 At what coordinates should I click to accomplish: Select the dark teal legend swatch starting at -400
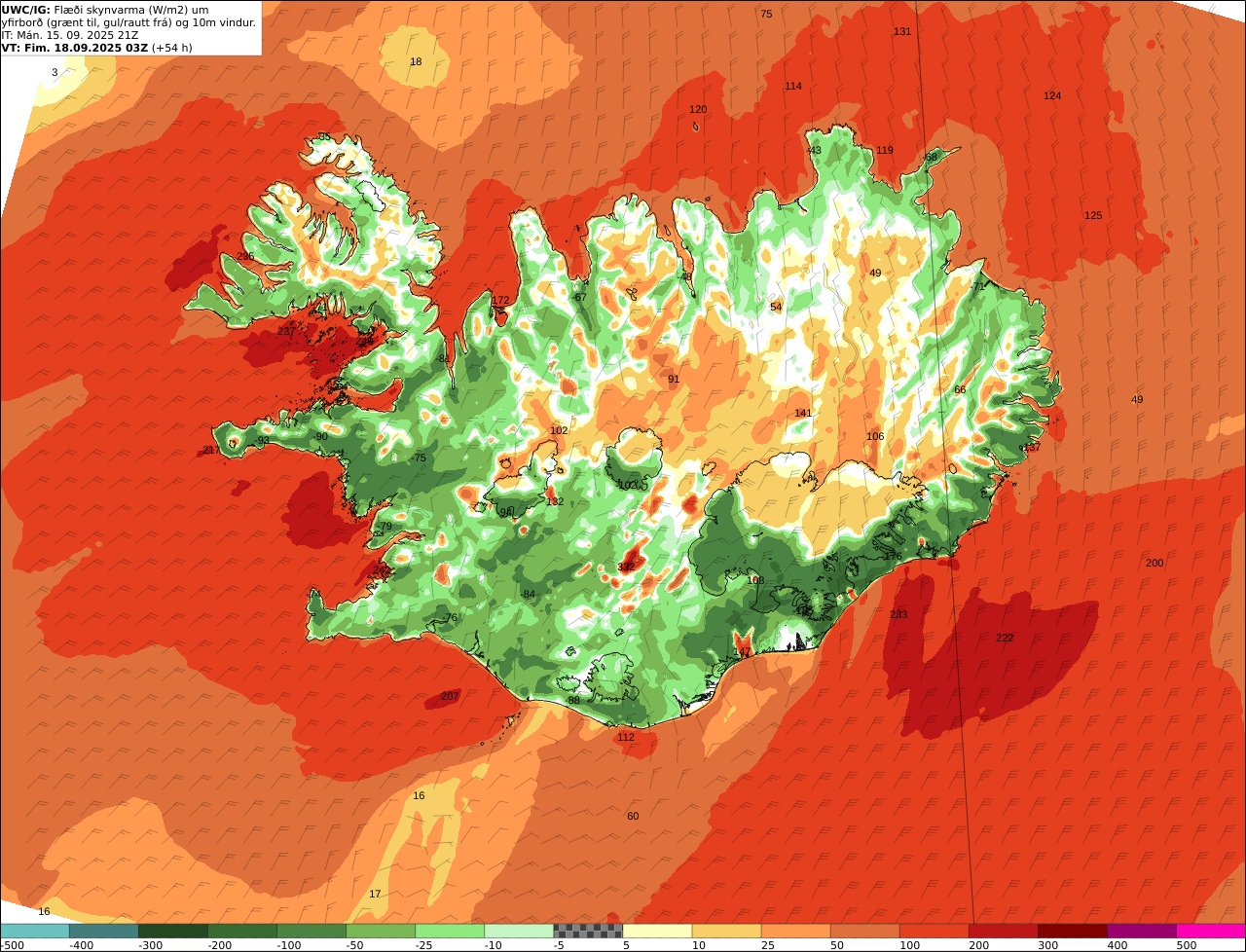tap(103, 931)
